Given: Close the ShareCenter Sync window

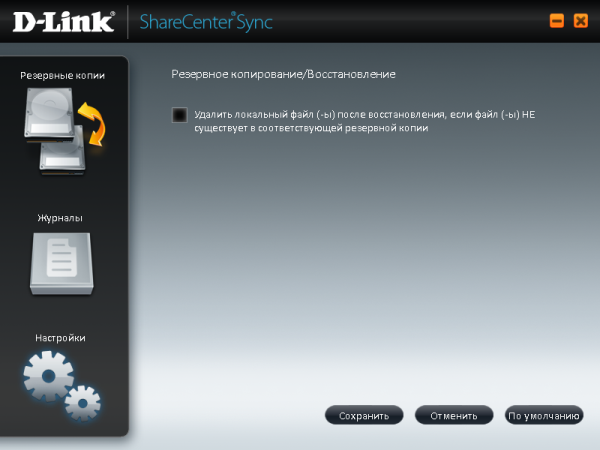Looking at the screenshot, I should click(x=580, y=21).
